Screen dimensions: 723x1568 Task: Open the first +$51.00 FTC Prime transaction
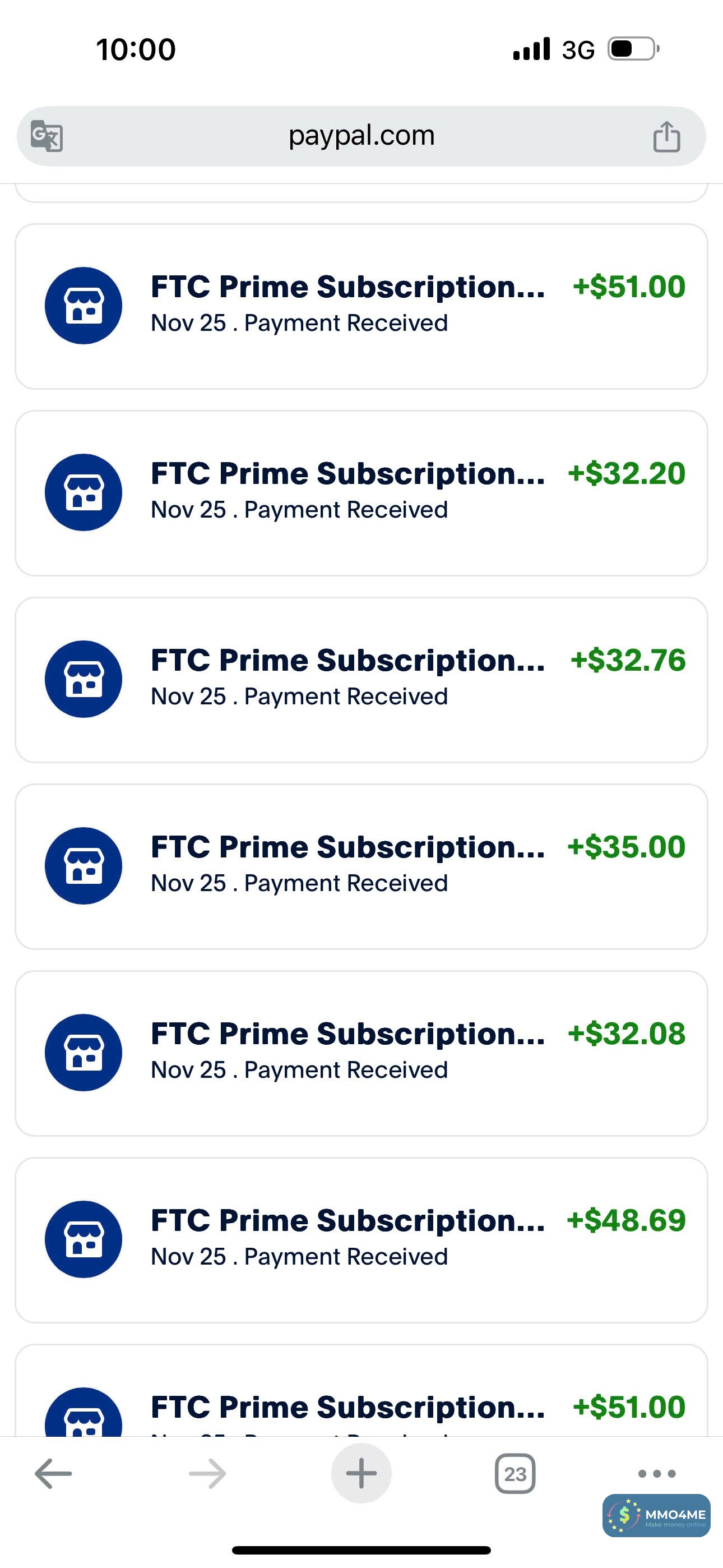361,306
